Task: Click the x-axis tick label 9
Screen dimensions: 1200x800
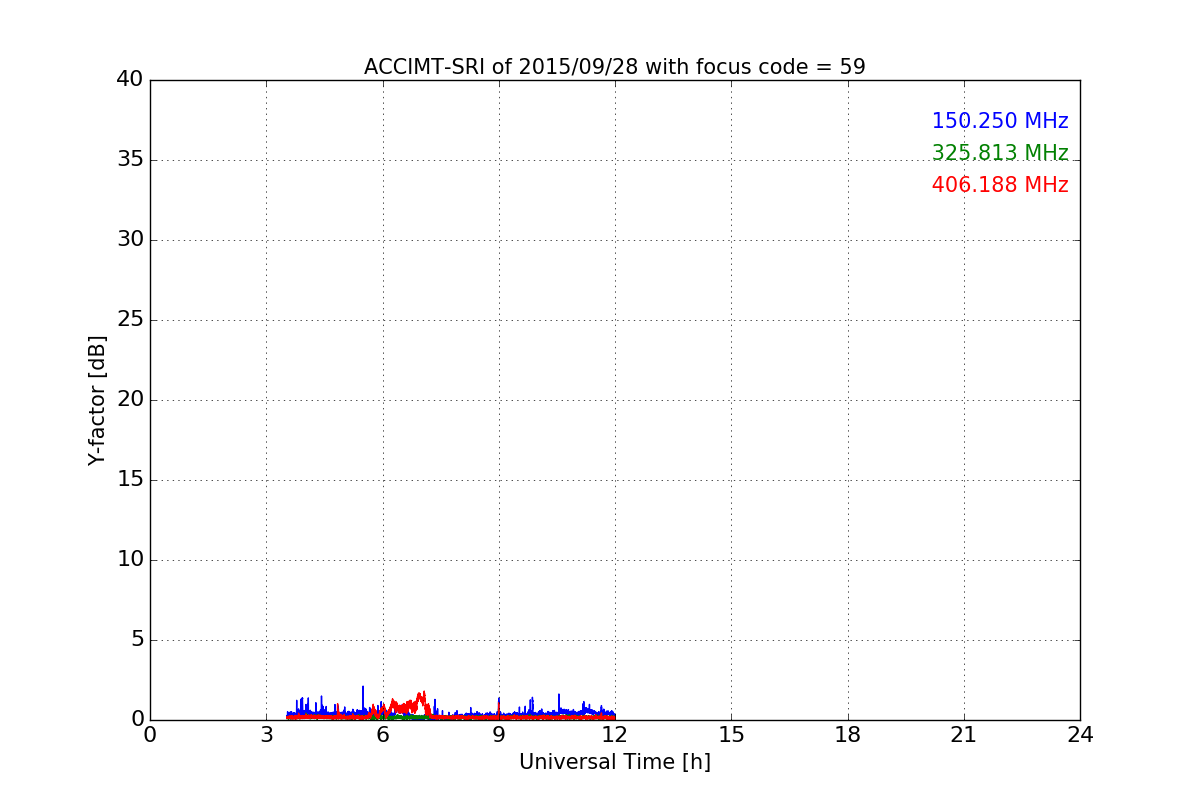Action: click(x=499, y=735)
